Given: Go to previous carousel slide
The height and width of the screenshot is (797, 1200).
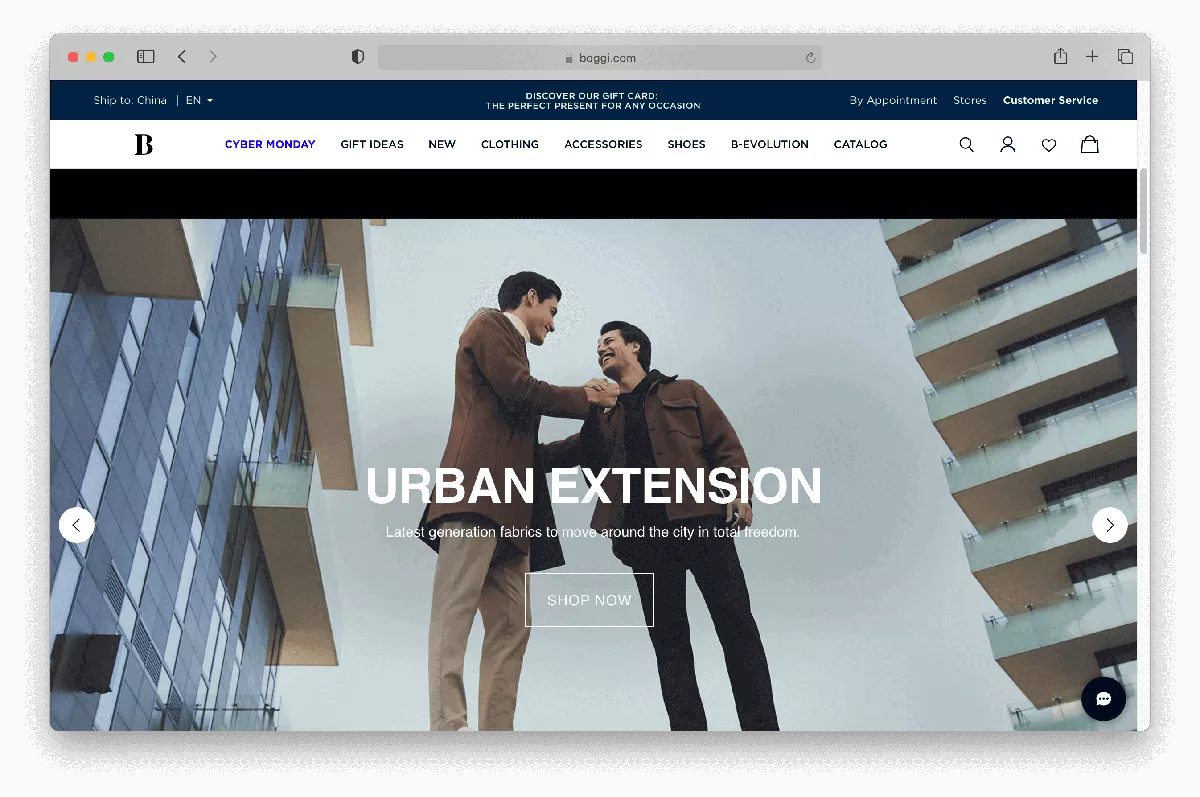Looking at the screenshot, I should point(77,525).
